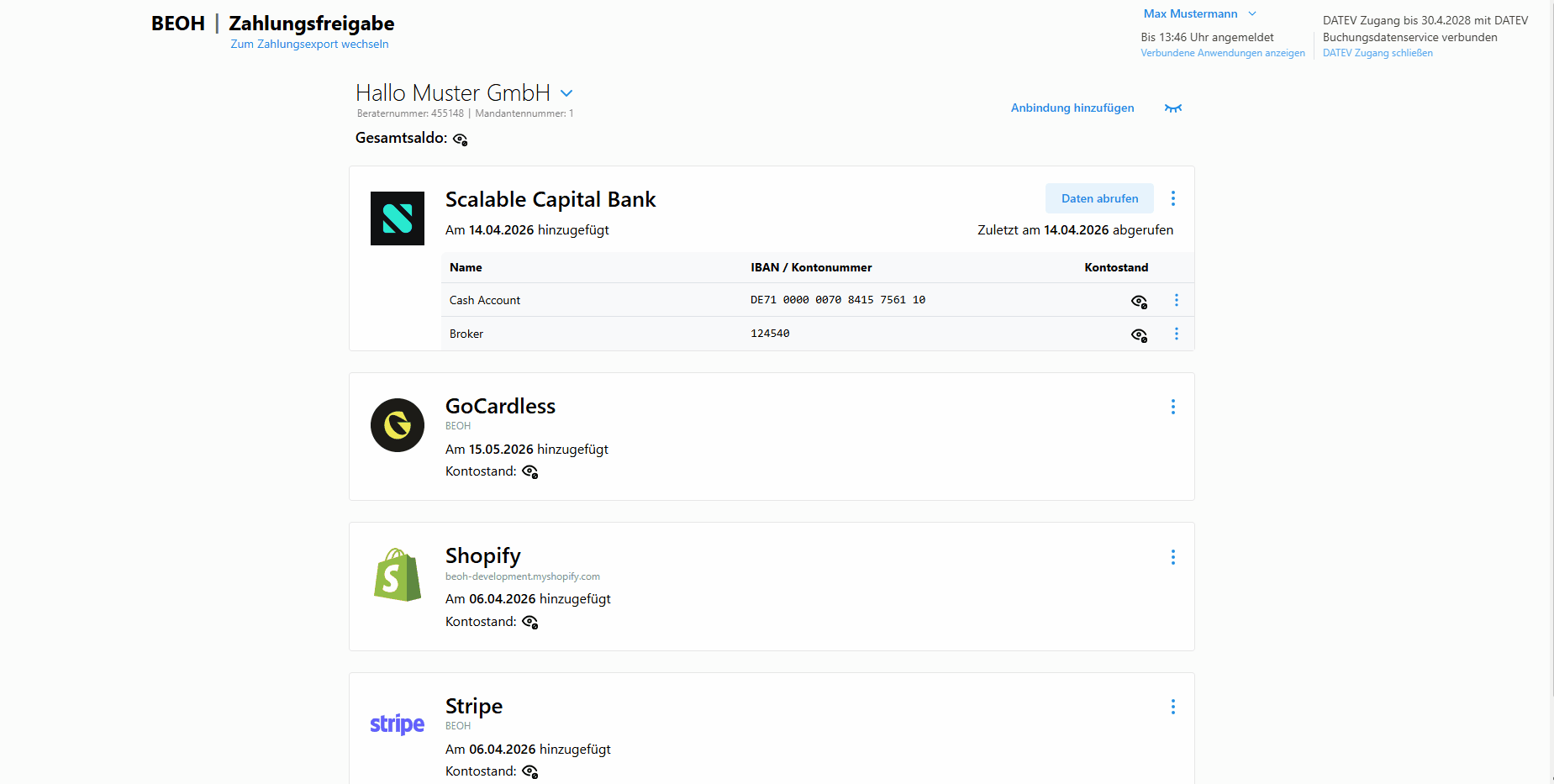Image resolution: width=1554 pixels, height=784 pixels.
Task: Click the Shopify heading
Action: point(483,556)
